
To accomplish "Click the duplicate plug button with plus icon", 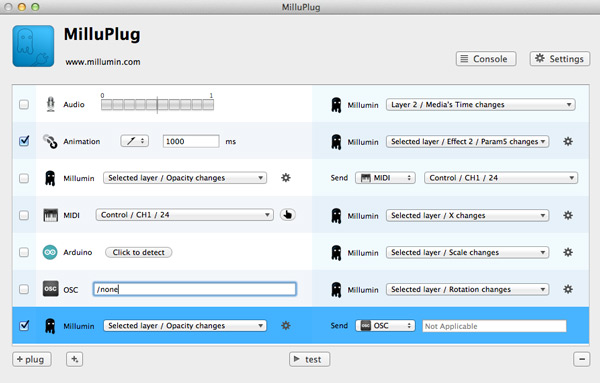I will coord(75,359).
